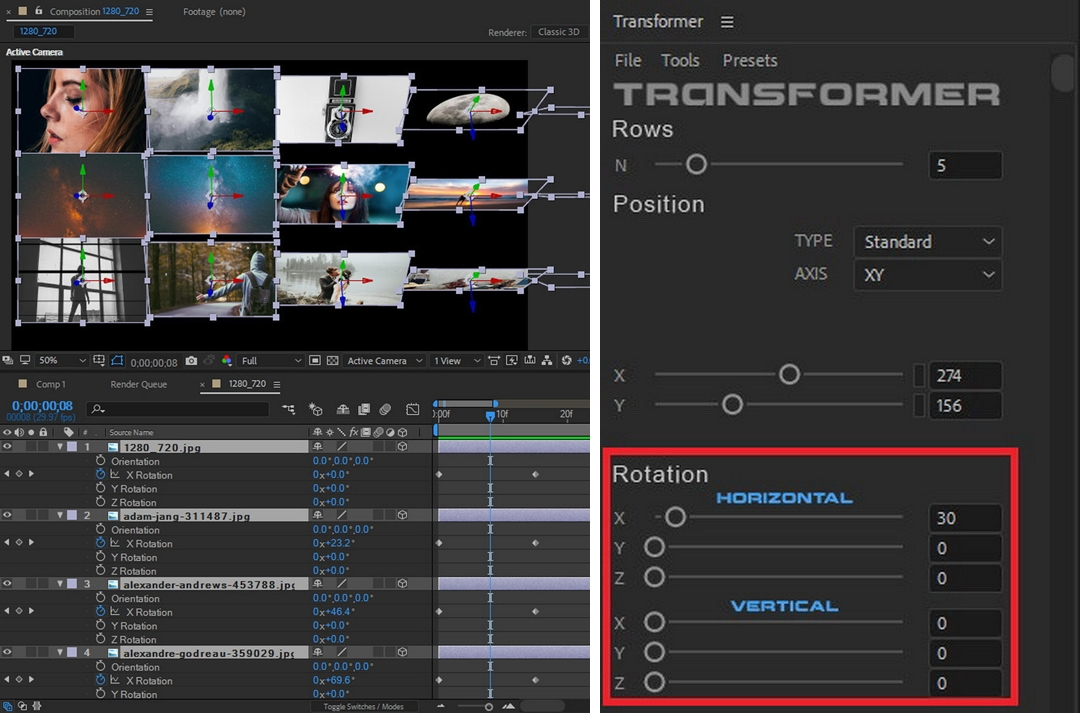Toggle 3D layer switch for adam-jang-311487.jpg
This screenshot has width=1080, height=713.
click(x=402, y=515)
